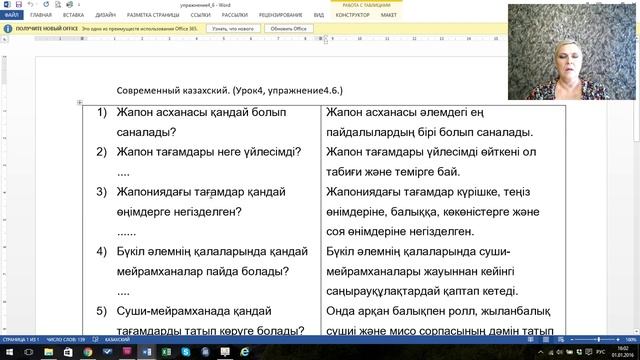Open the quick access toolbar customize dropdown
This screenshot has width=640, height=360.
79,5
